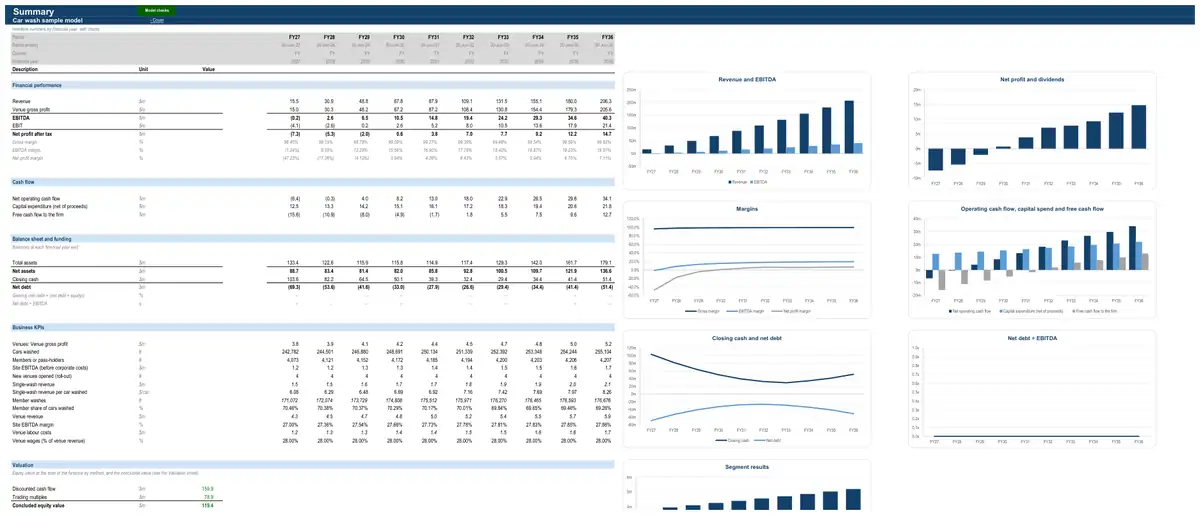Open the Cover hyperlink
This screenshot has height=515, width=1200.
[157, 21]
